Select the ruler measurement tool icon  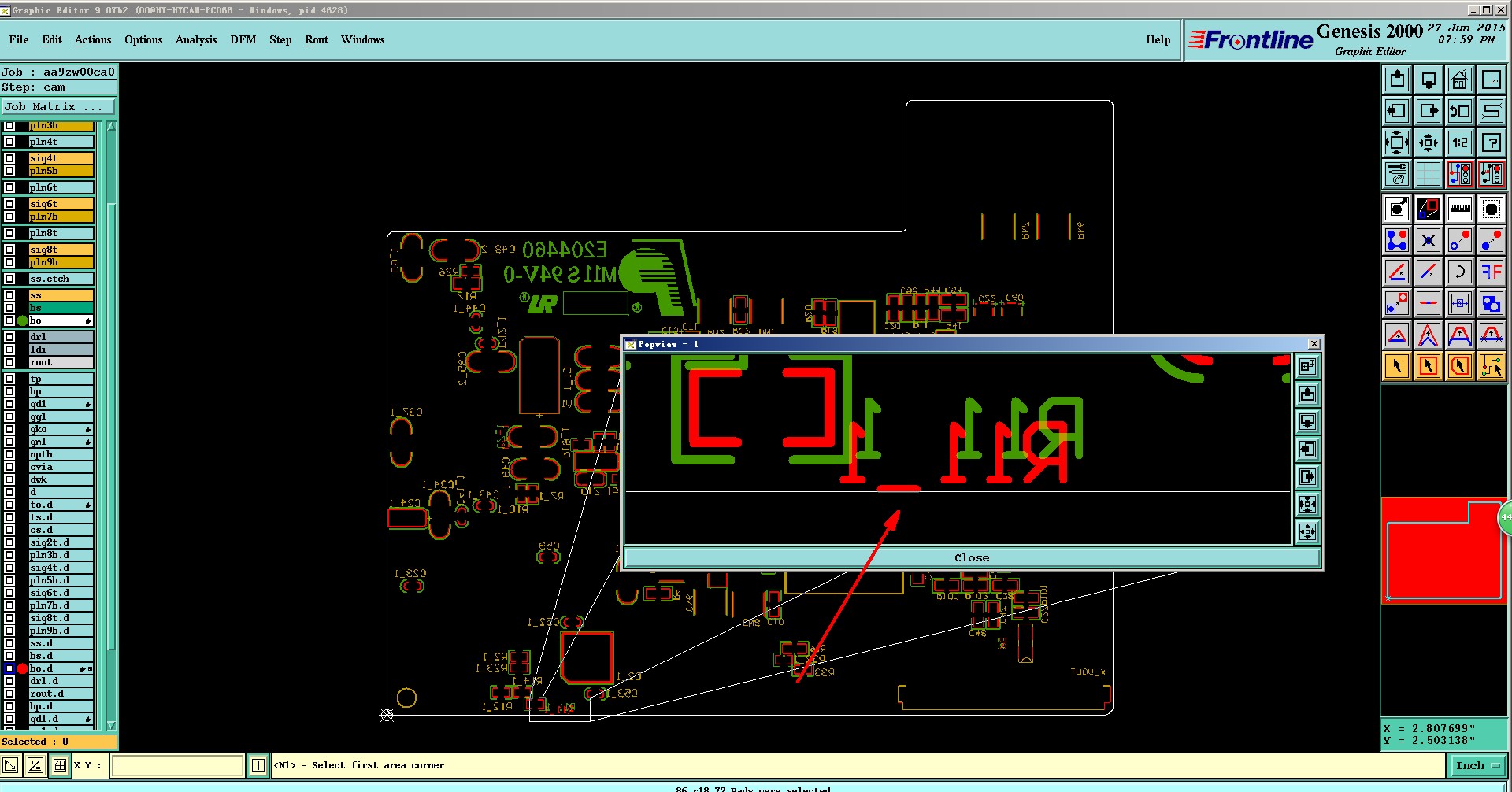click(1460, 209)
